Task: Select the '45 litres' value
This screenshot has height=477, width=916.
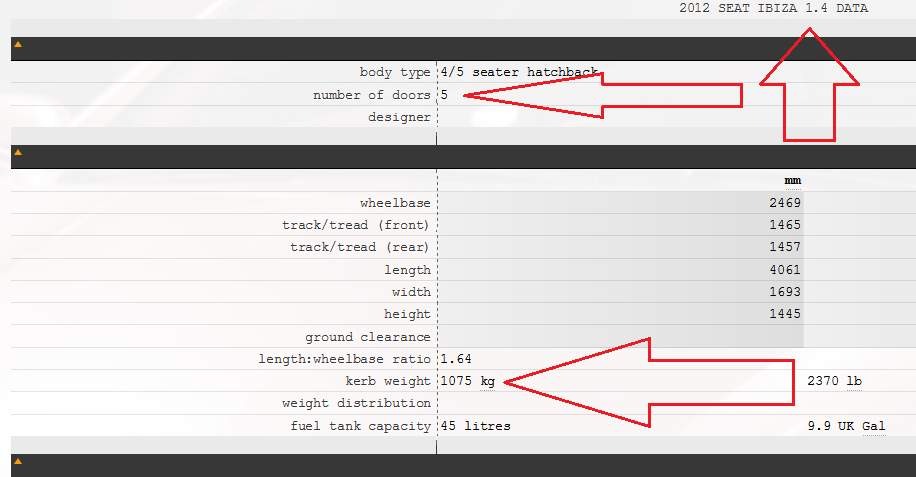Action: pyautogui.click(x=476, y=426)
